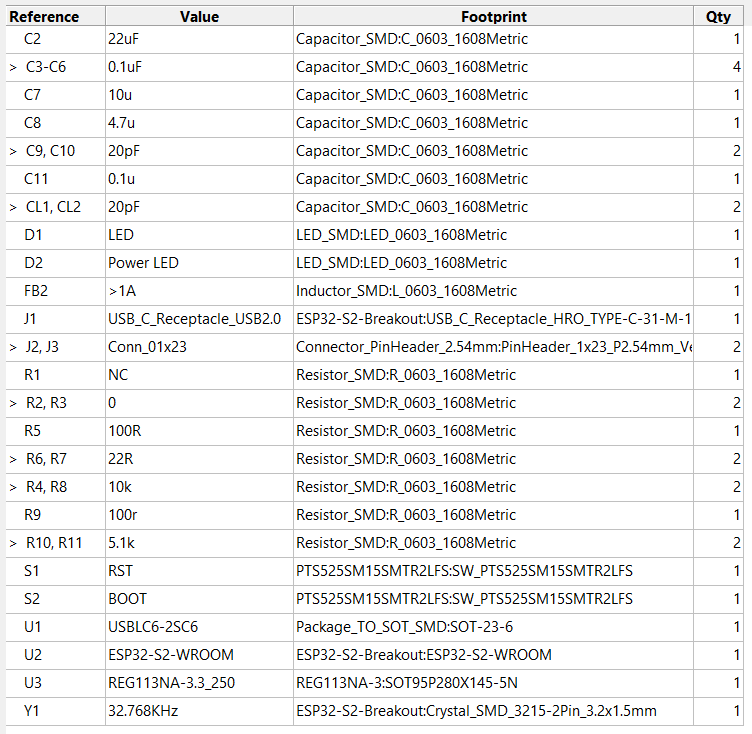Click the Qty column header

[x=719, y=17]
